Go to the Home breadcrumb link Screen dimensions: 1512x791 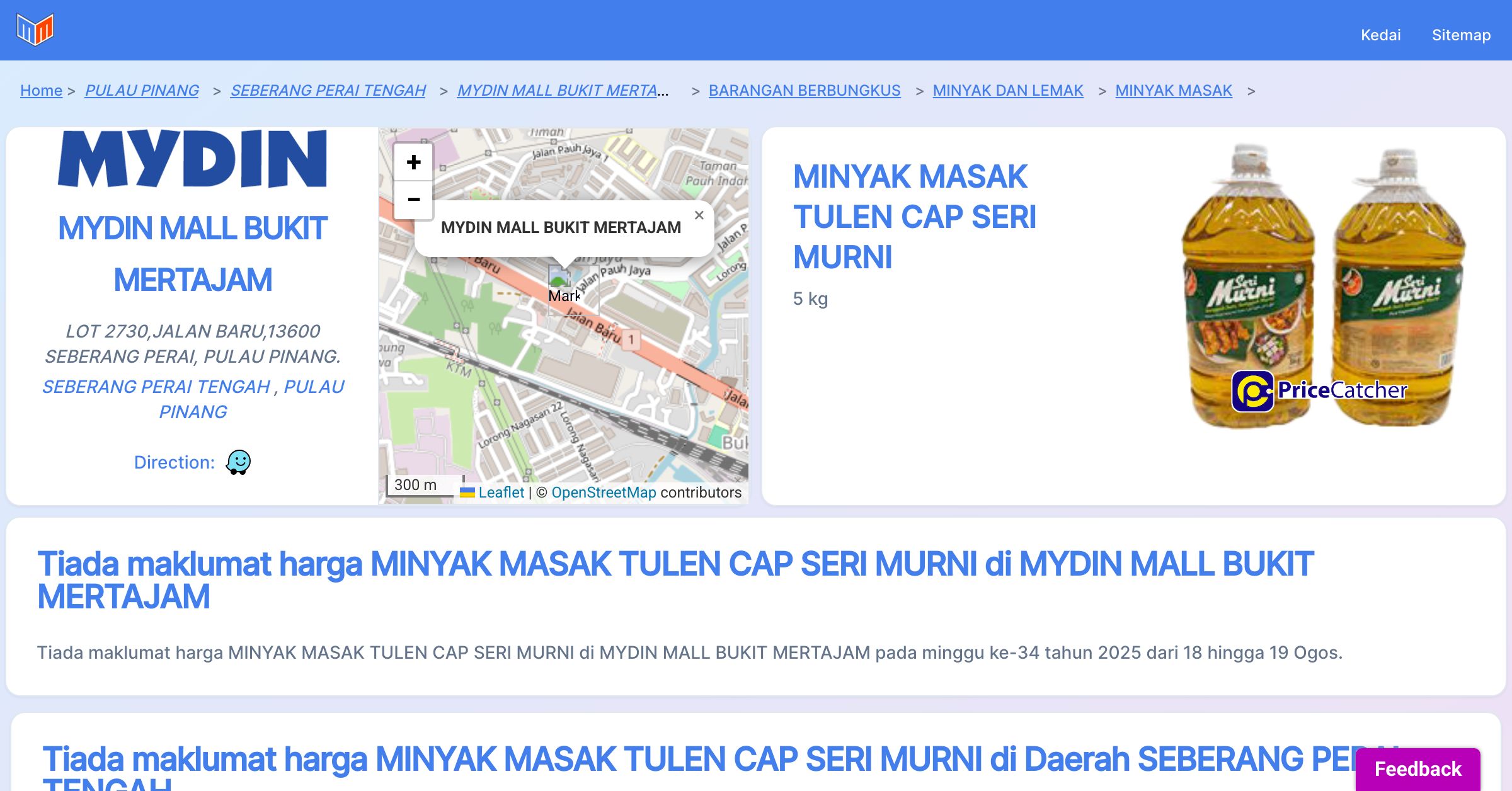coord(41,91)
